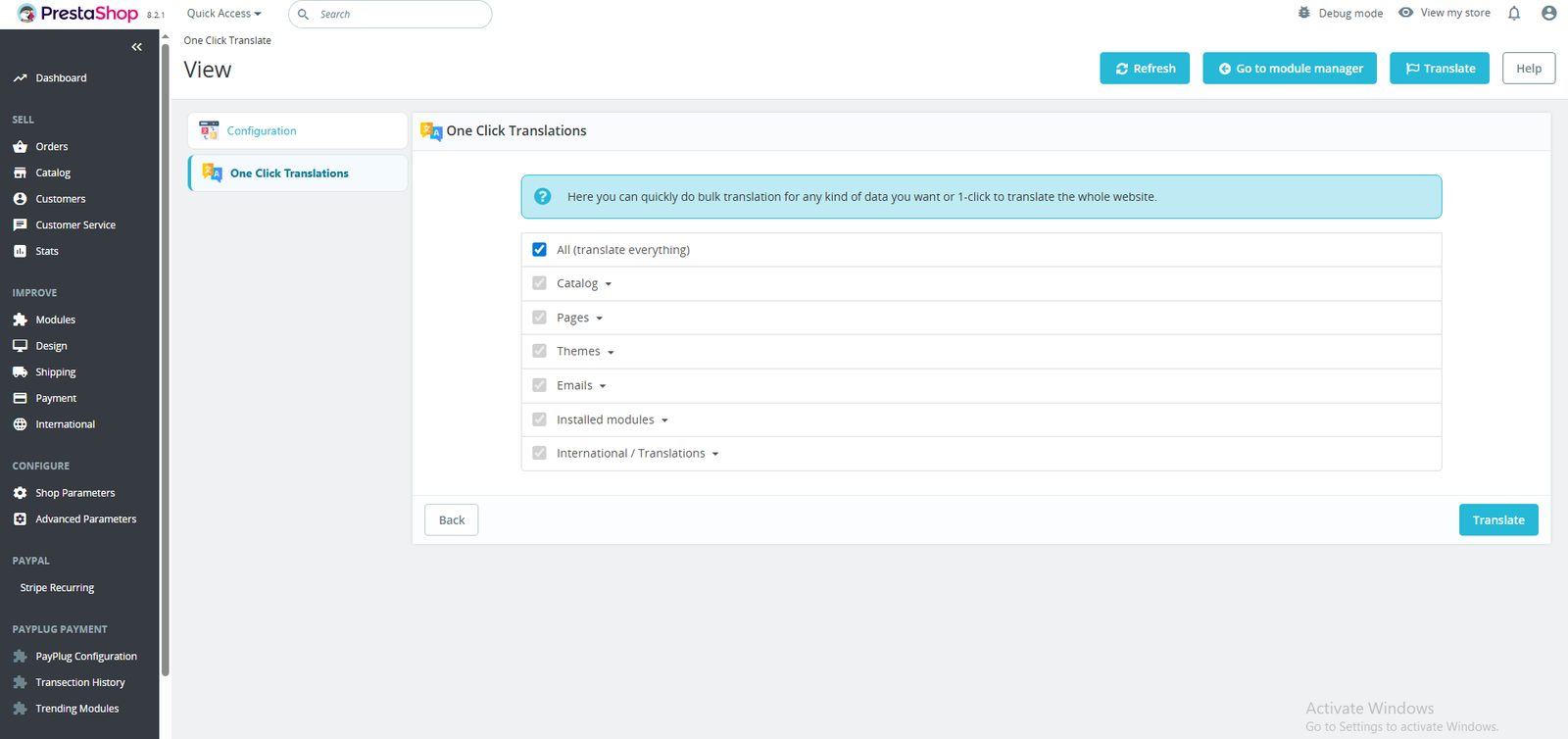Click the One Click Translate breadcrumb
Screen dimensions: 1568x739
227,40
